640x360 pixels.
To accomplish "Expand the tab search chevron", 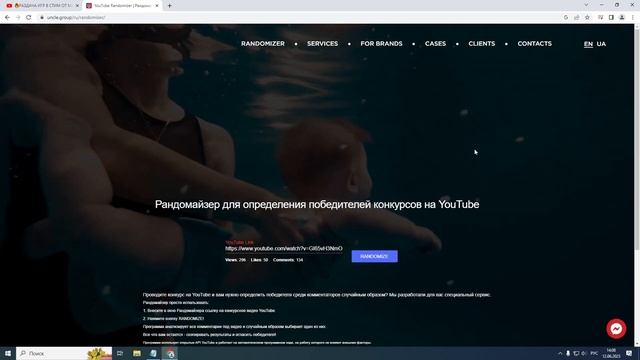I will (586, 5).
